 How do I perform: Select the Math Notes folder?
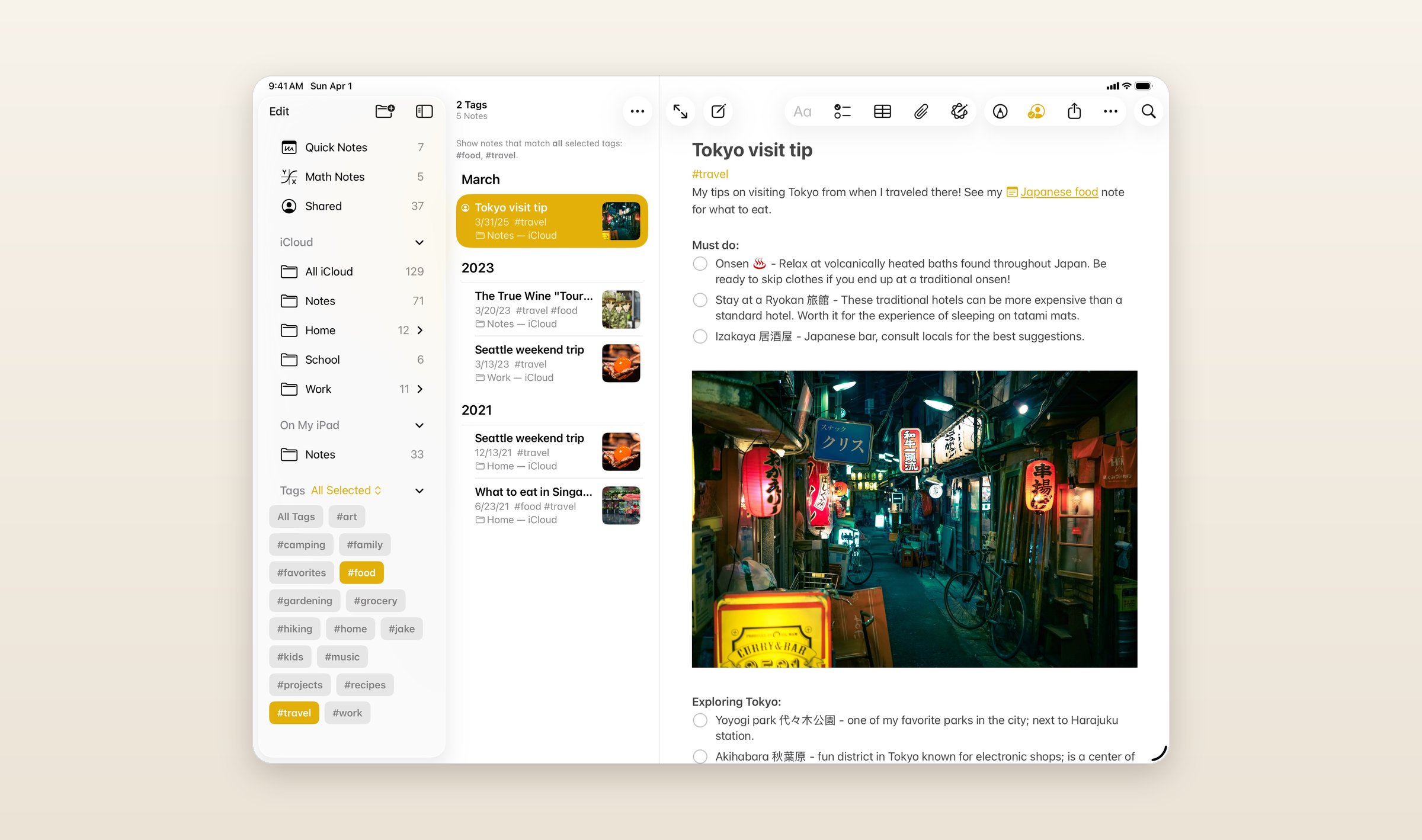352,177
